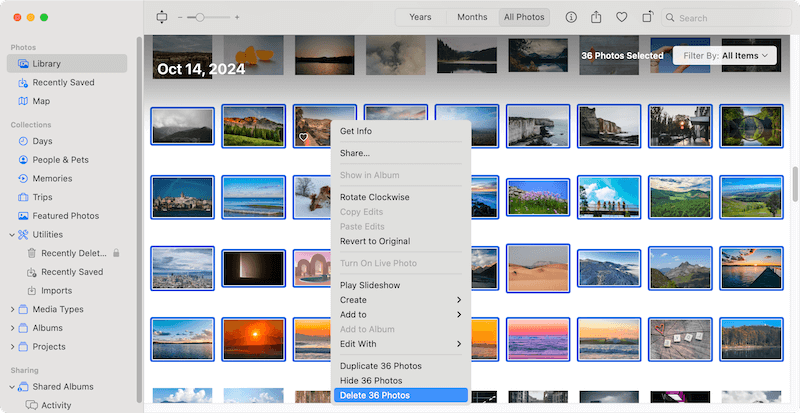The height and width of the screenshot is (413, 800).
Task: Click the Memories icon
Action: pyautogui.click(x=23, y=179)
